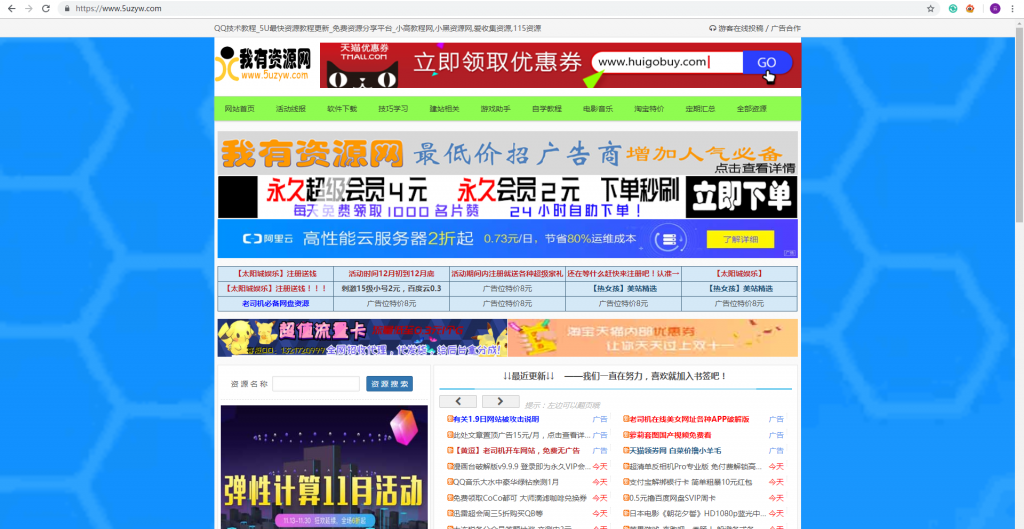Open the 淘宝特价 nav item
Image resolution: width=1024 pixels, height=529 pixels.
pos(649,109)
